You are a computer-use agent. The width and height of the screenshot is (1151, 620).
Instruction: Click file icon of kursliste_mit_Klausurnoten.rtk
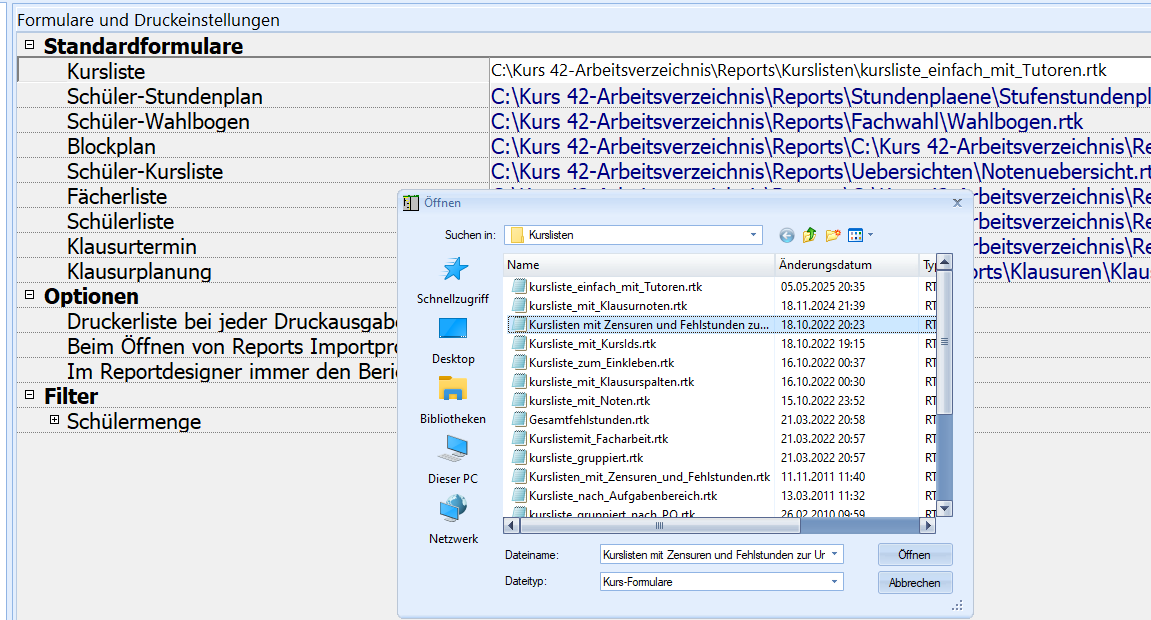(x=518, y=305)
